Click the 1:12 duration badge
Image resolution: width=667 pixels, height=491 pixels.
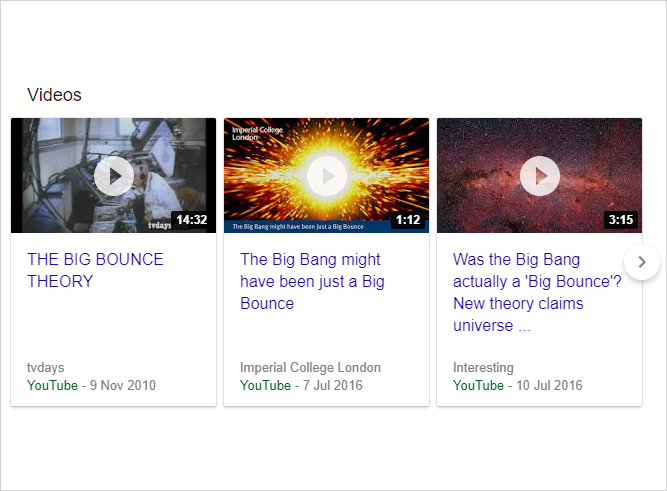click(x=408, y=220)
